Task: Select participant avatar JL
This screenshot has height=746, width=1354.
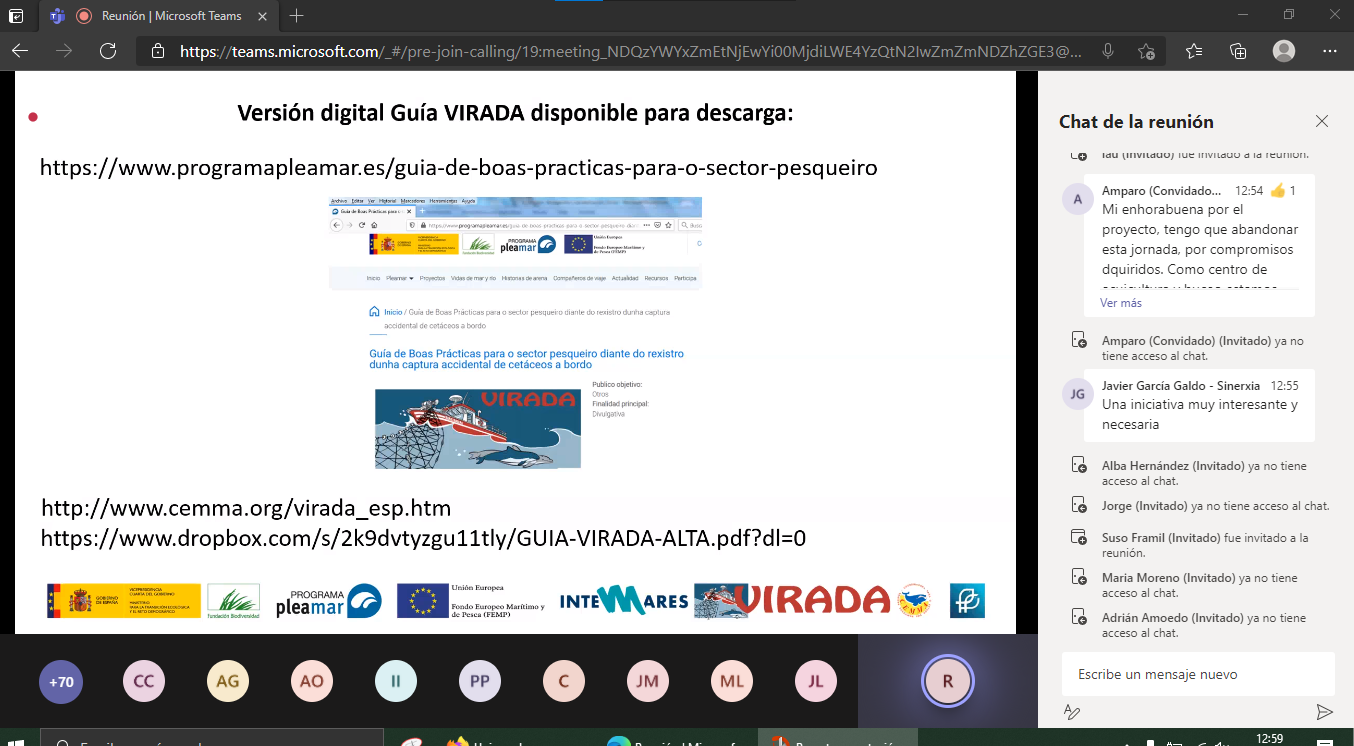Action: click(816, 682)
